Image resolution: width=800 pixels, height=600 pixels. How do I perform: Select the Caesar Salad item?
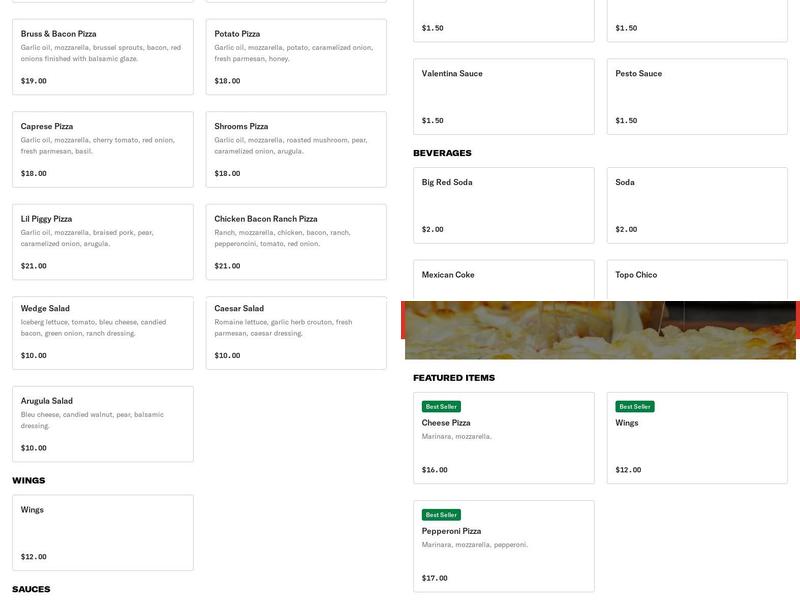[x=296, y=332]
